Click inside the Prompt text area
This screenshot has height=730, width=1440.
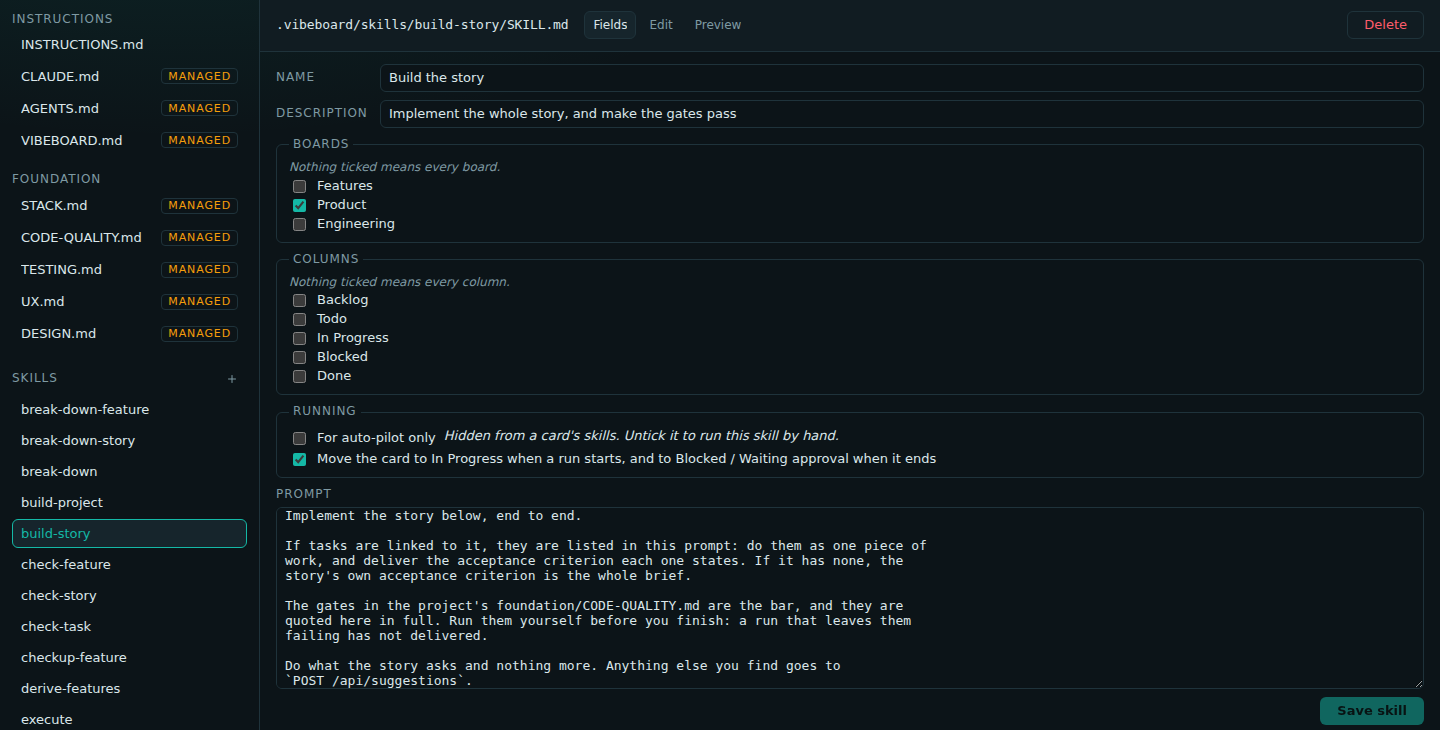pos(849,598)
